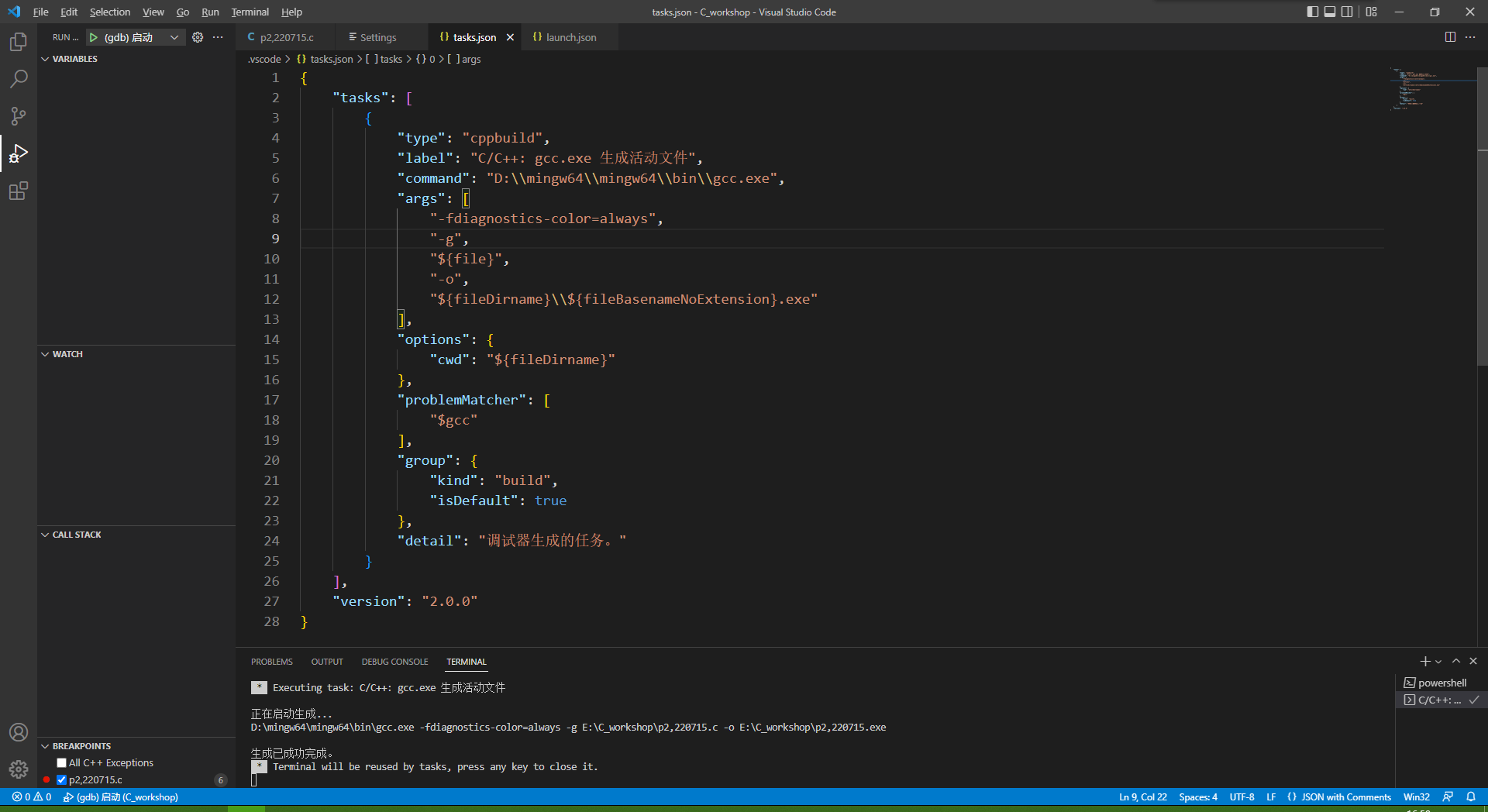Screen dimensions: 1488x812
Task: Start debugging with green play arrow
Action: coord(93,37)
